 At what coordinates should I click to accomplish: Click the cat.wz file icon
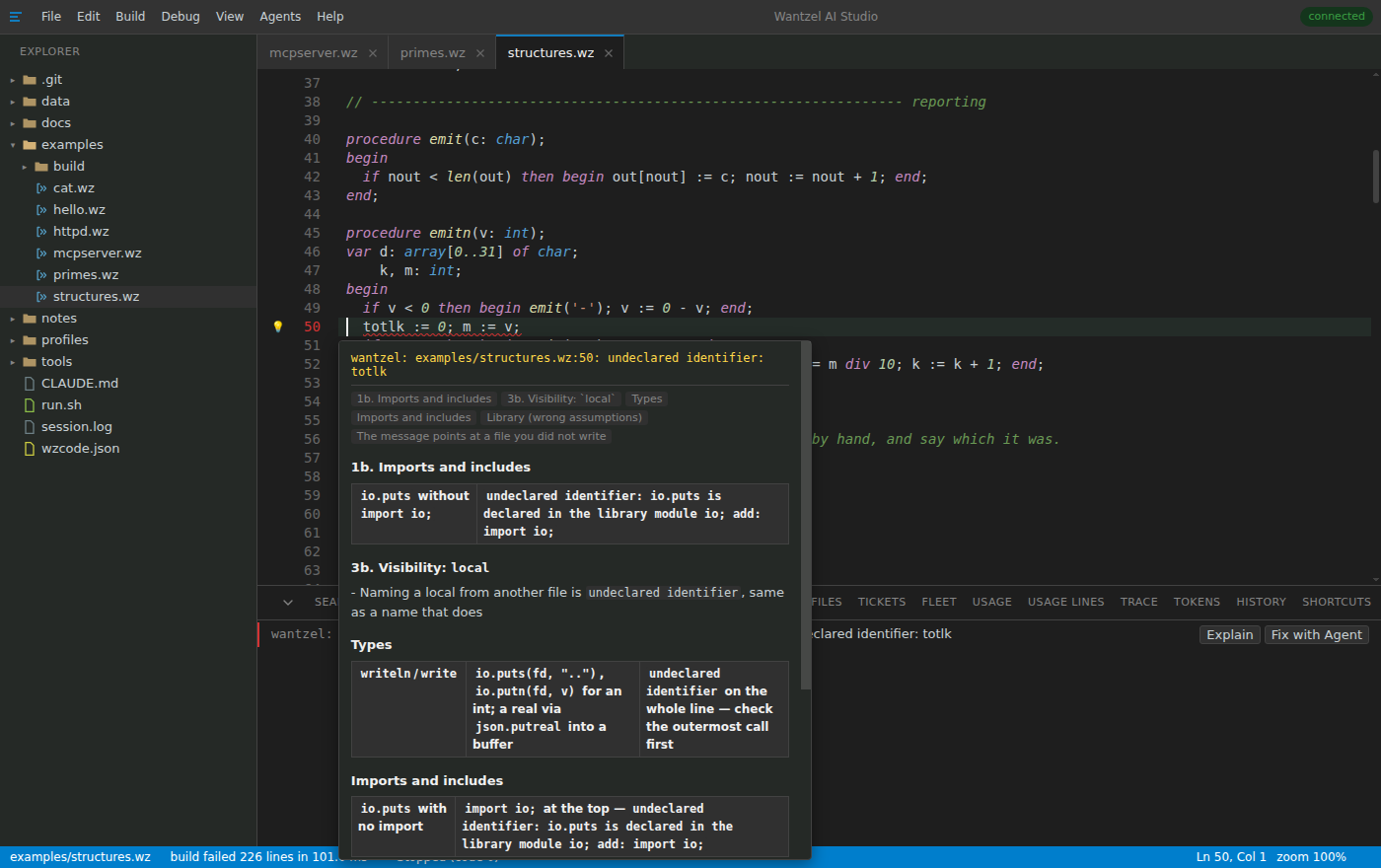point(41,188)
